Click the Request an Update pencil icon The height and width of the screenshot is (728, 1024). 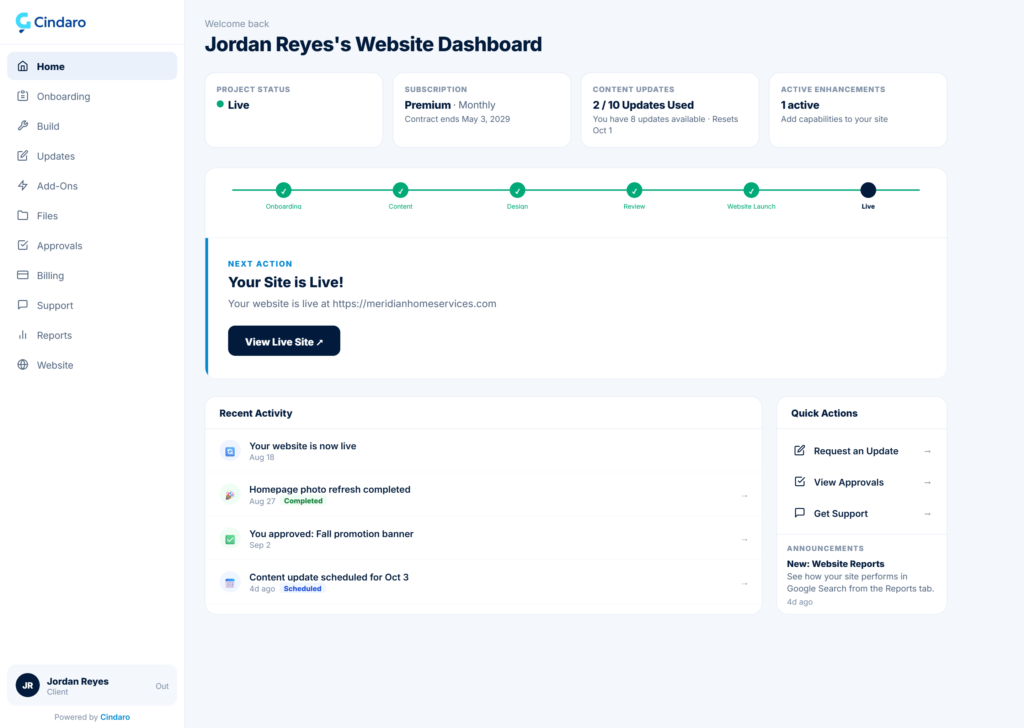(x=799, y=451)
